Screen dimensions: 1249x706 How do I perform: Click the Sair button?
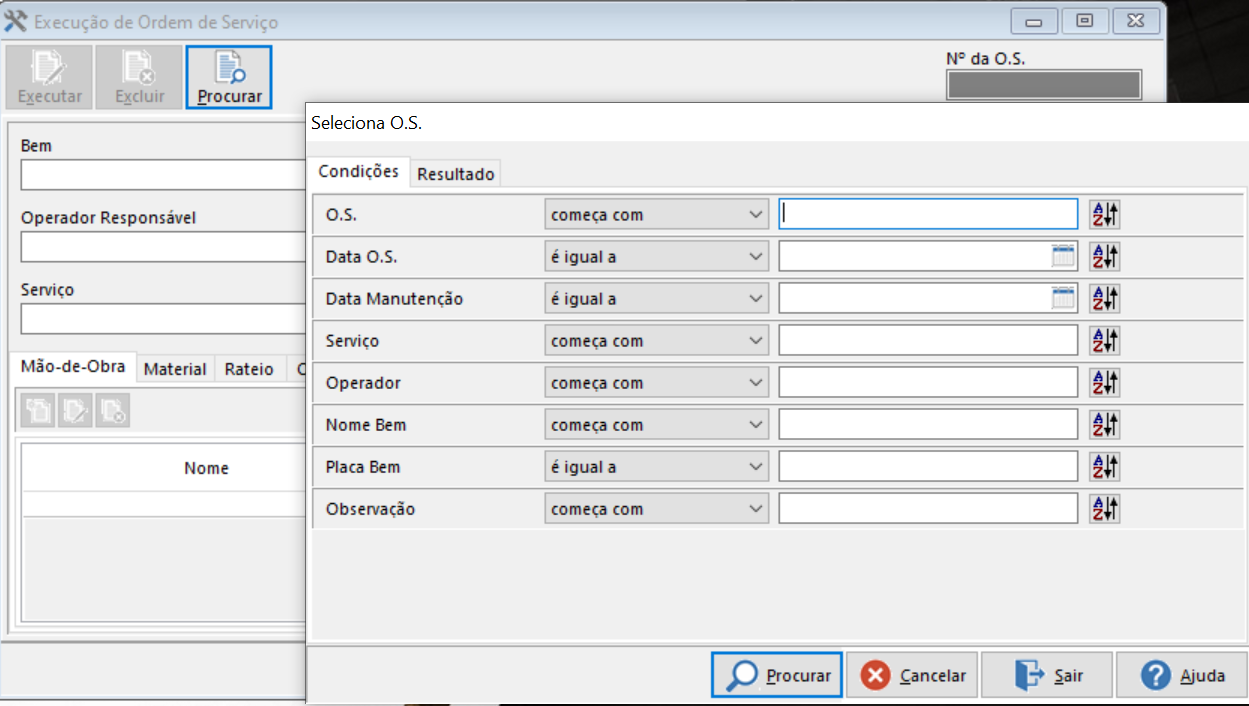pyautogui.click(x=1047, y=675)
